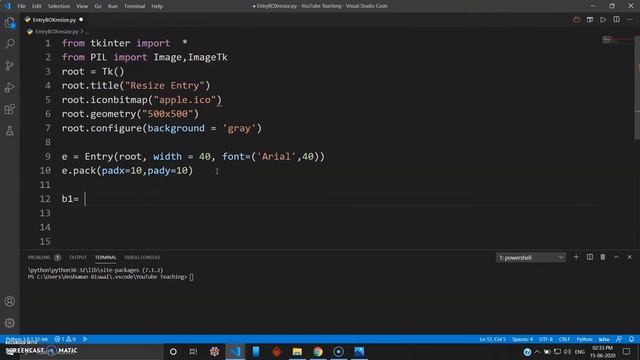
Task: Open the Search view in activity bar
Action: tap(10, 44)
